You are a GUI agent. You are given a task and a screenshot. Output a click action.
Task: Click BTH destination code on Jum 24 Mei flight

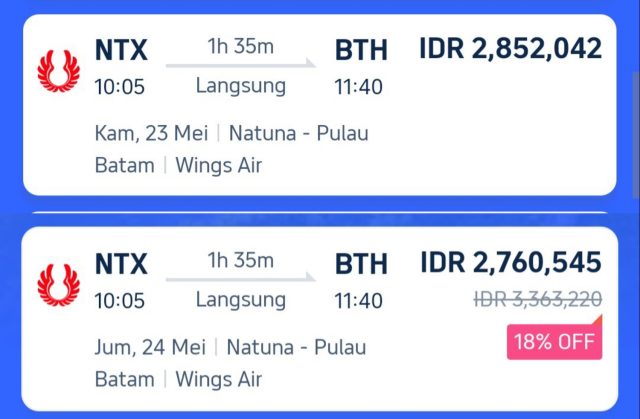tap(361, 264)
